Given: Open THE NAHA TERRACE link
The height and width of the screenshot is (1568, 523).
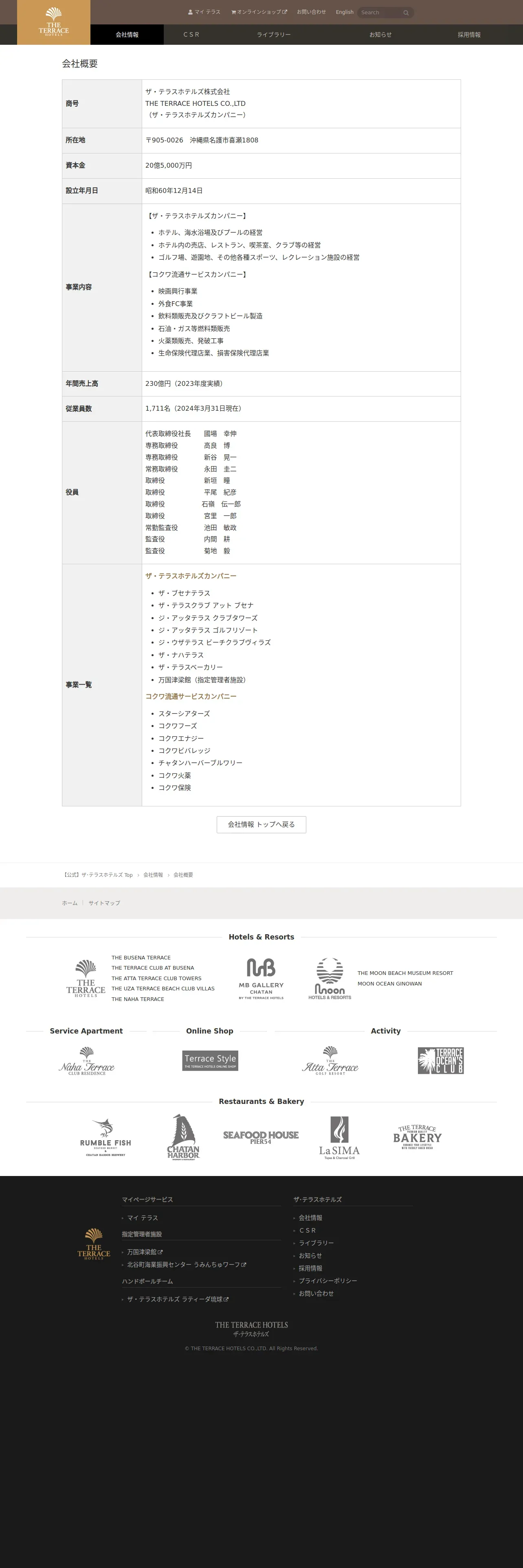Looking at the screenshot, I should [138, 999].
